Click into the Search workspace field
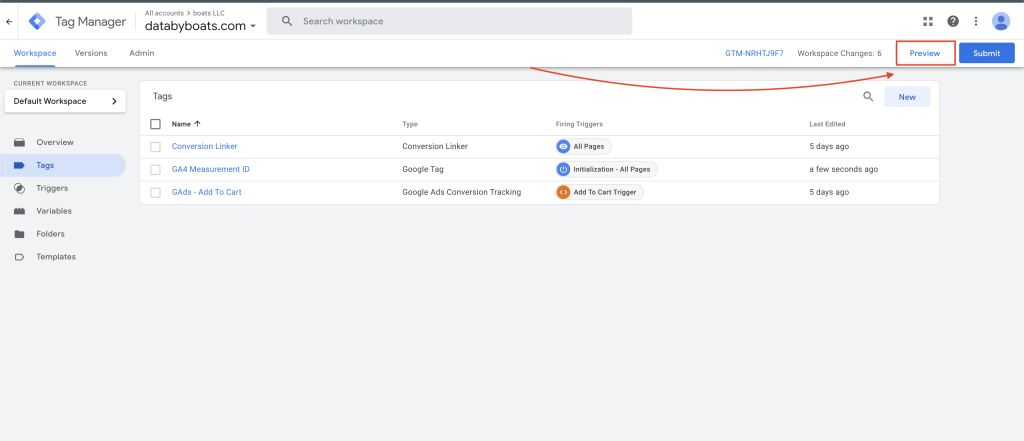 (x=449, y=22)
